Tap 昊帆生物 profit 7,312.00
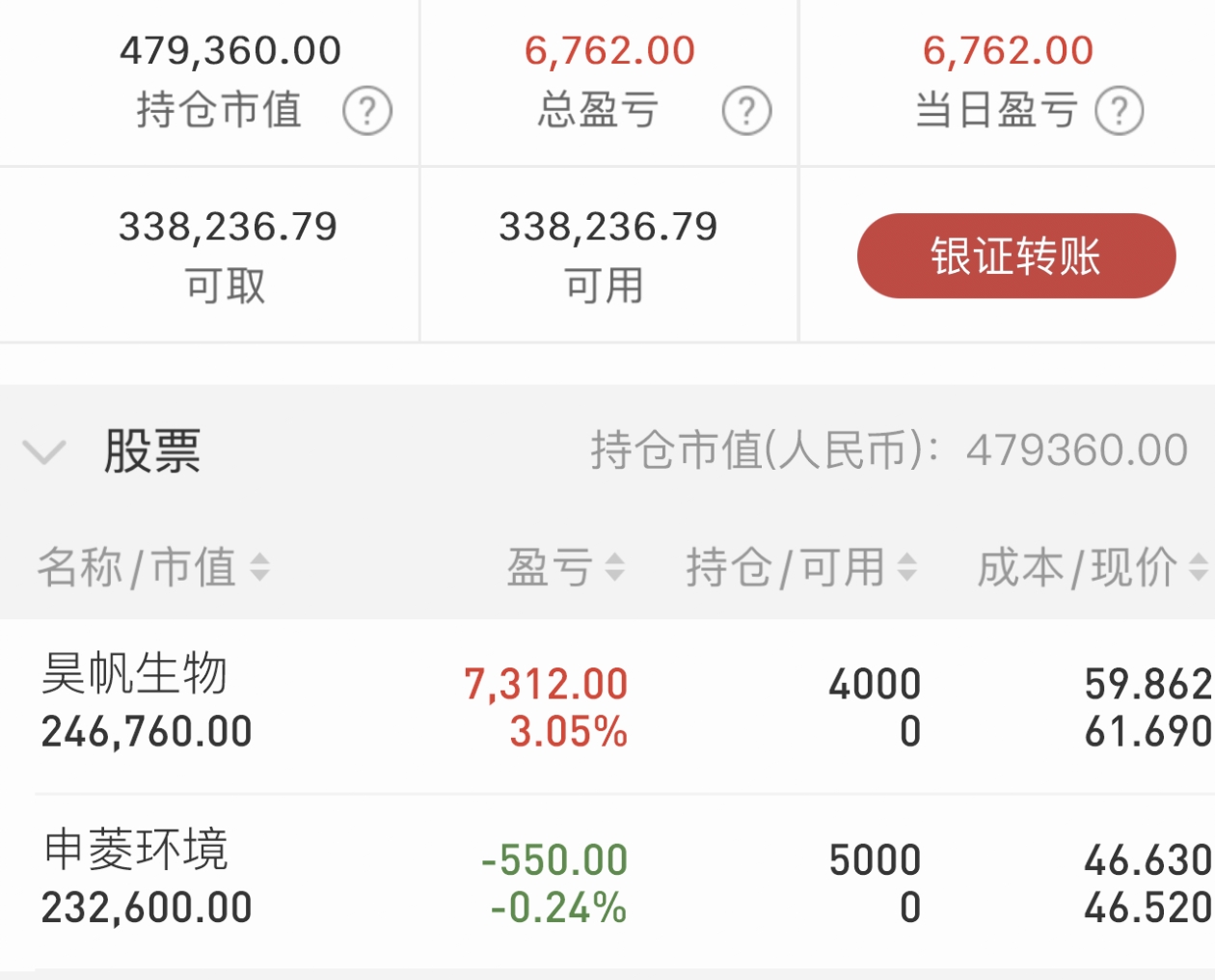The height and width of the screenshot is (980, 1215). [x=546, y=684]
